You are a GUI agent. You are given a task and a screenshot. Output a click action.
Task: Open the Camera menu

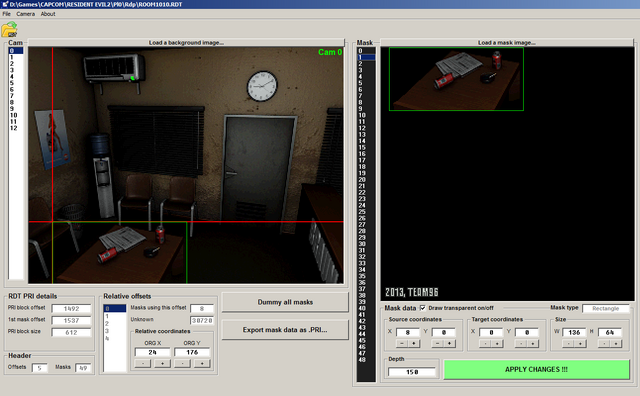pos(25,14)
